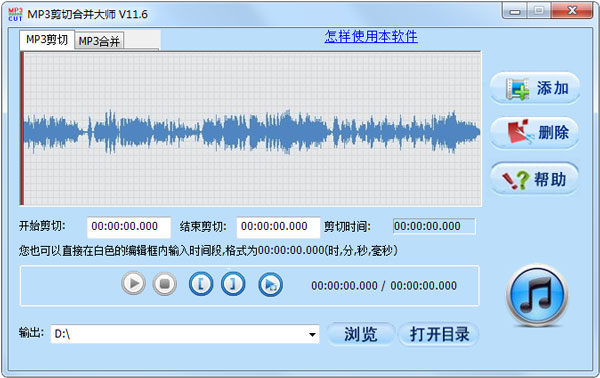Minimize the MP3剪切合并大师 window
Screen dimensions: 600x378
click(x=515, y=11)
